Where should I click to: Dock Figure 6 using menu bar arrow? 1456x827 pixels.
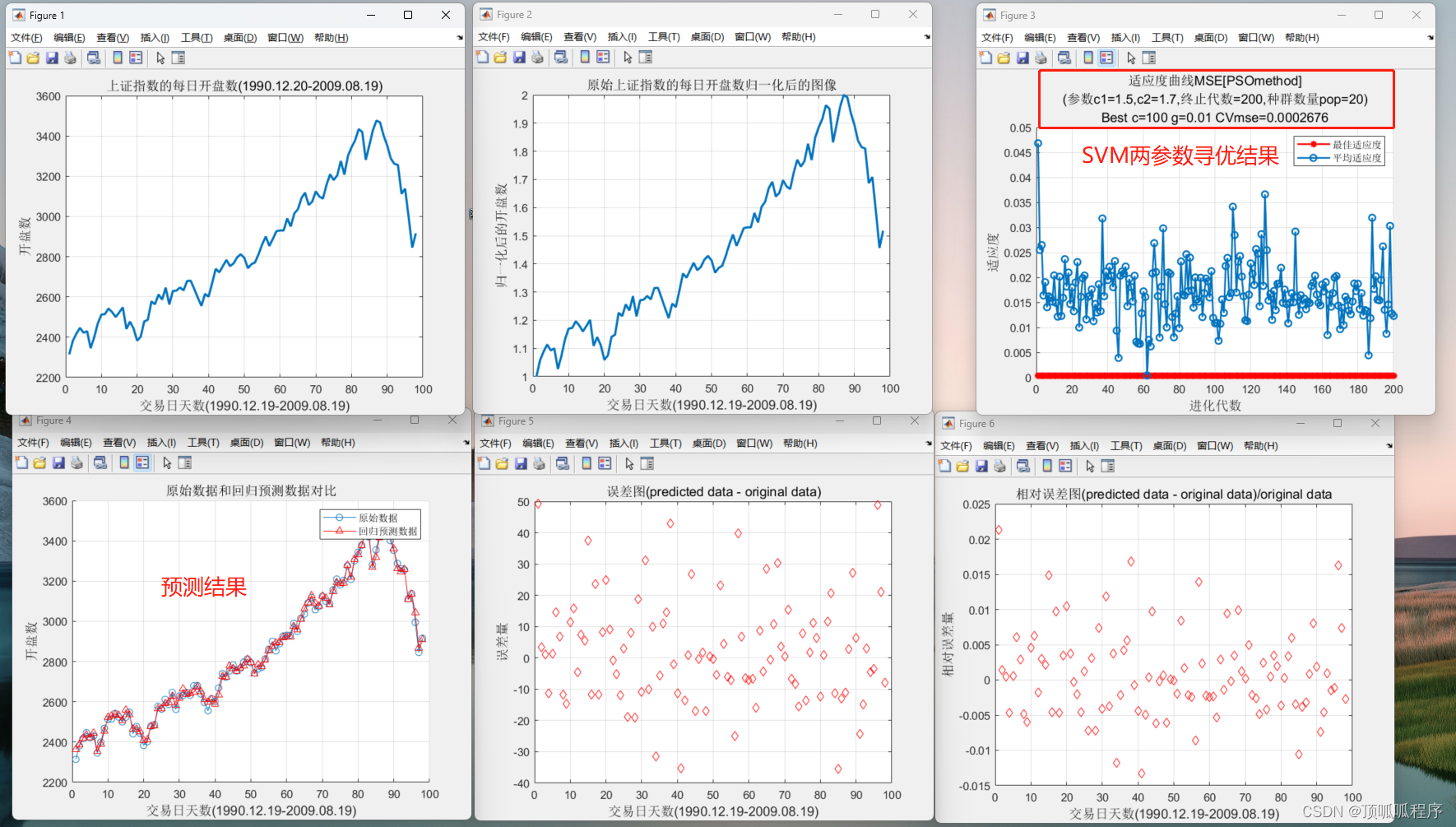coord(1389,446)
